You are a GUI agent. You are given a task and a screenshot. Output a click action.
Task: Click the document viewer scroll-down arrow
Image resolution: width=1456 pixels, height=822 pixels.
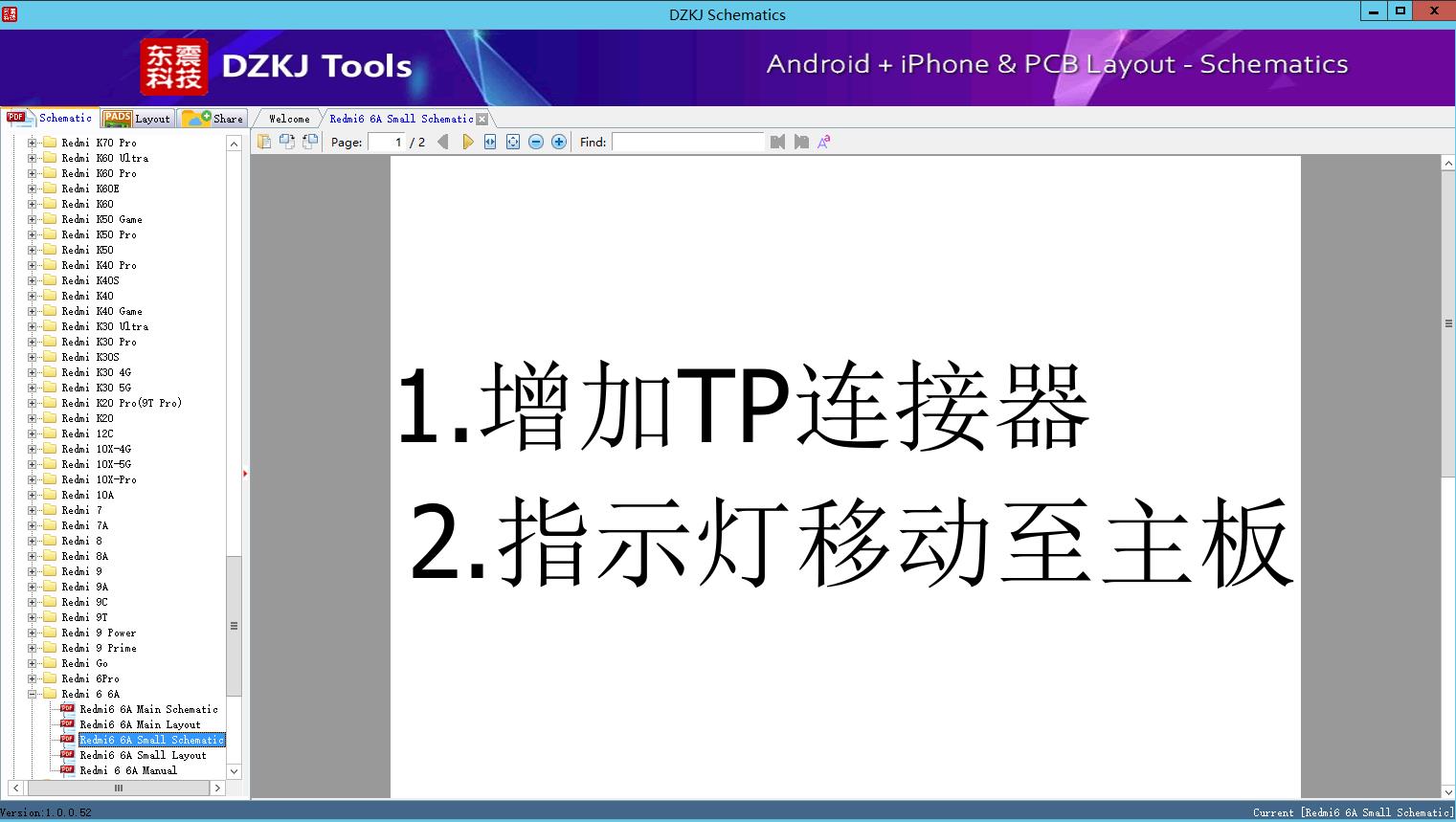(1448, 791)
